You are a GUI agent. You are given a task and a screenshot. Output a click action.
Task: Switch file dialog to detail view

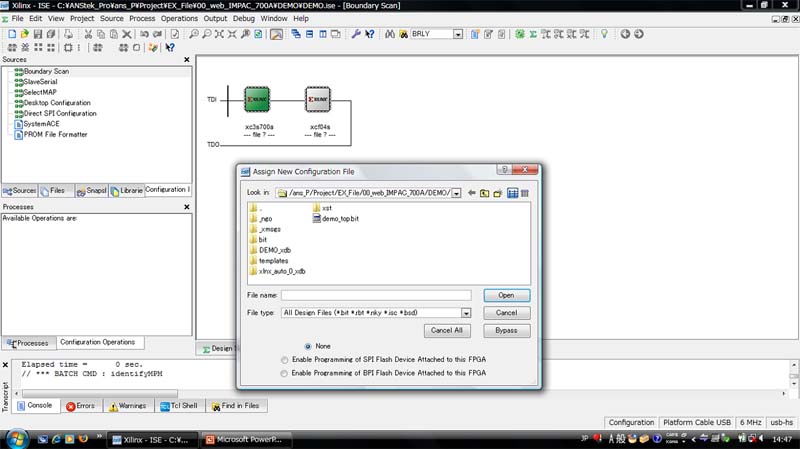(x=525, y=193)
